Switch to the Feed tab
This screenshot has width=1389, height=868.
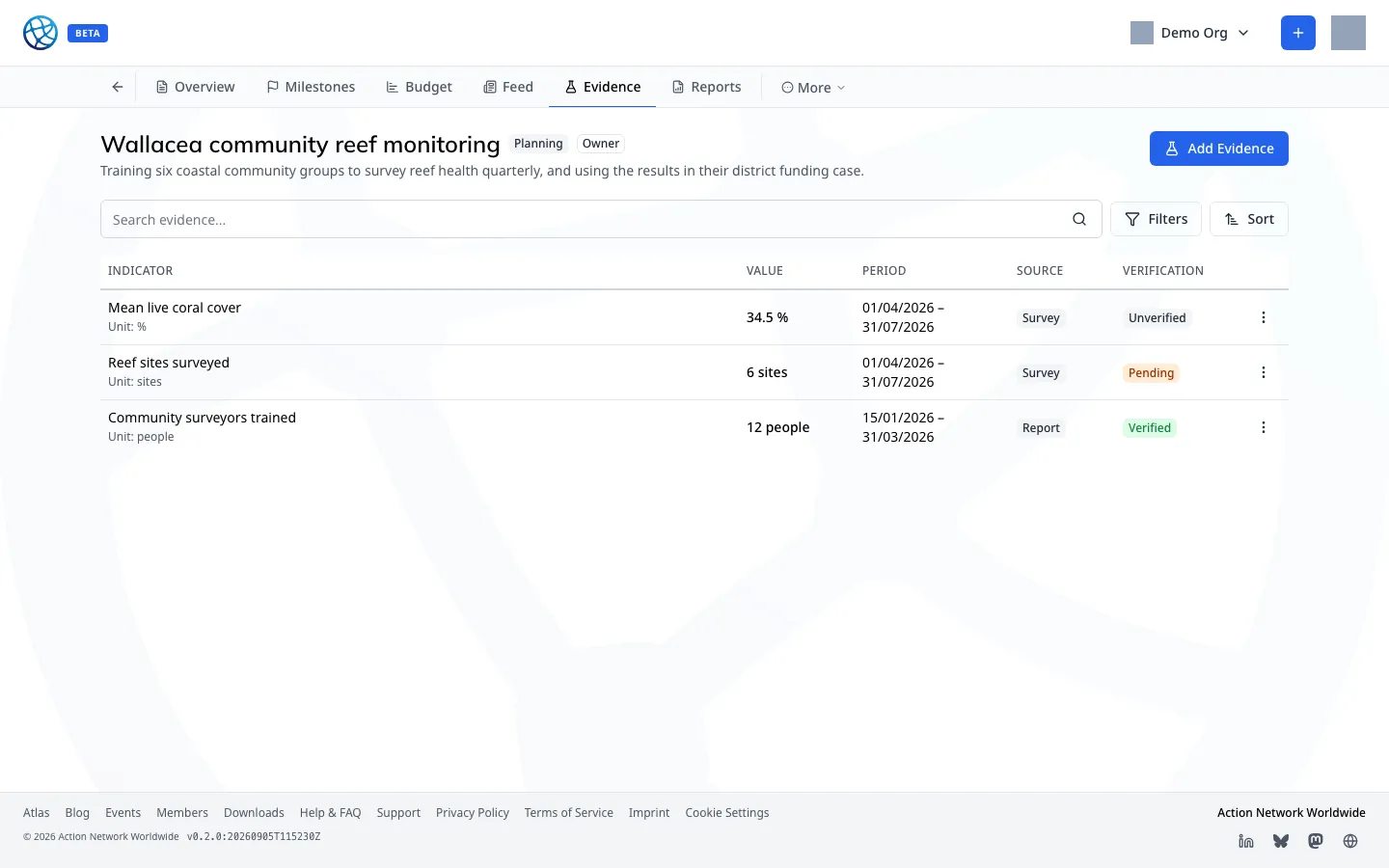click(508, 87)
